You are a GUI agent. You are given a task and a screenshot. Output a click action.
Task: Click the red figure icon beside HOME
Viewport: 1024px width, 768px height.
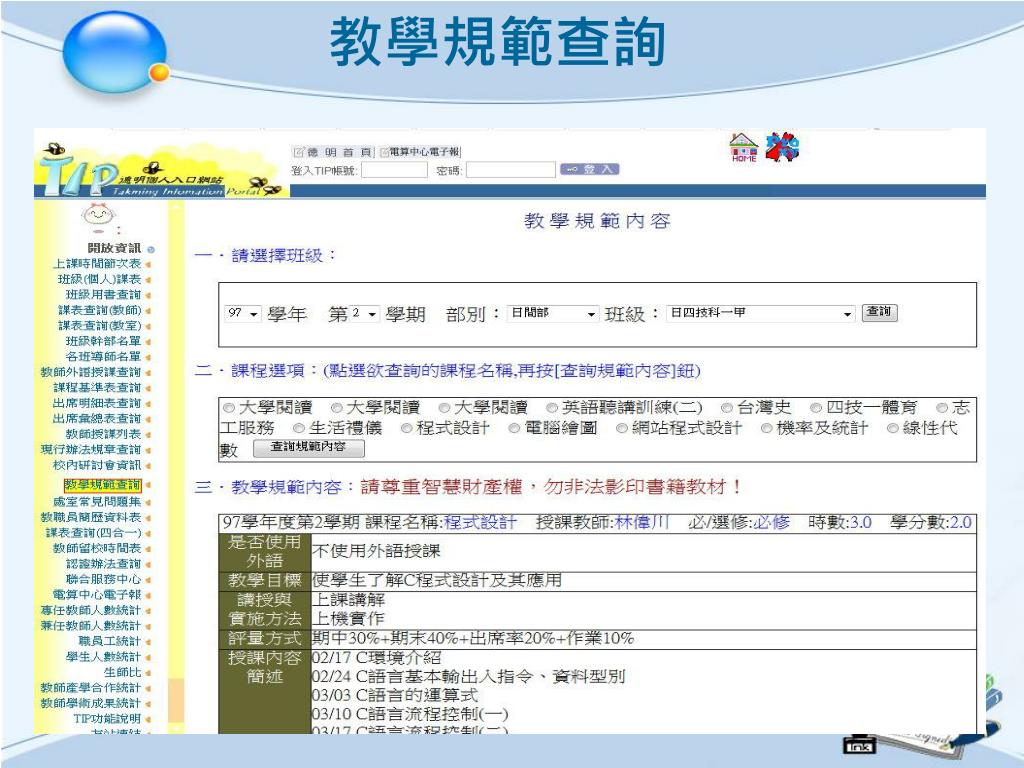pyautogui.click(x=782, y=147)
